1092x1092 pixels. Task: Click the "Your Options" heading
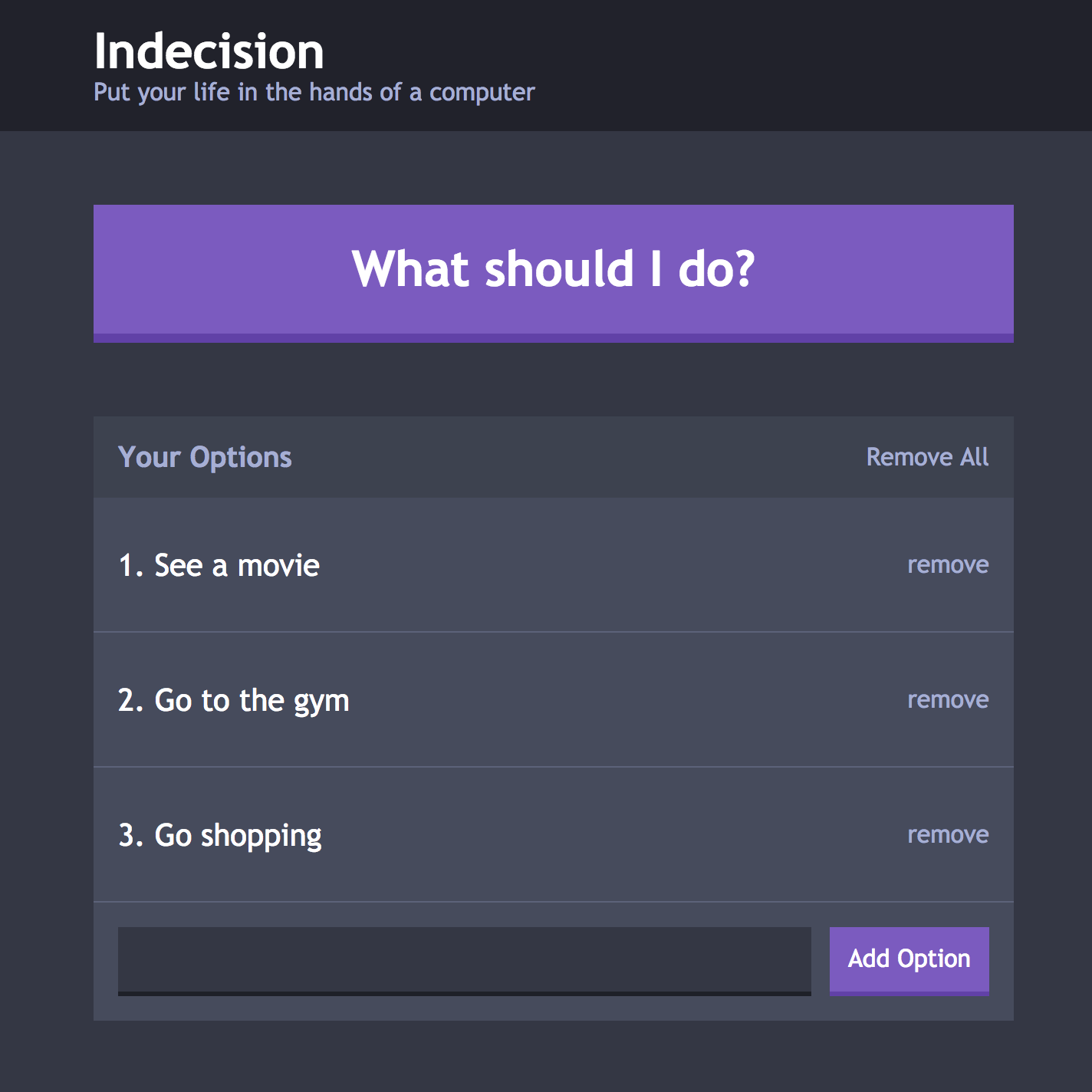[x=205, y=457]
